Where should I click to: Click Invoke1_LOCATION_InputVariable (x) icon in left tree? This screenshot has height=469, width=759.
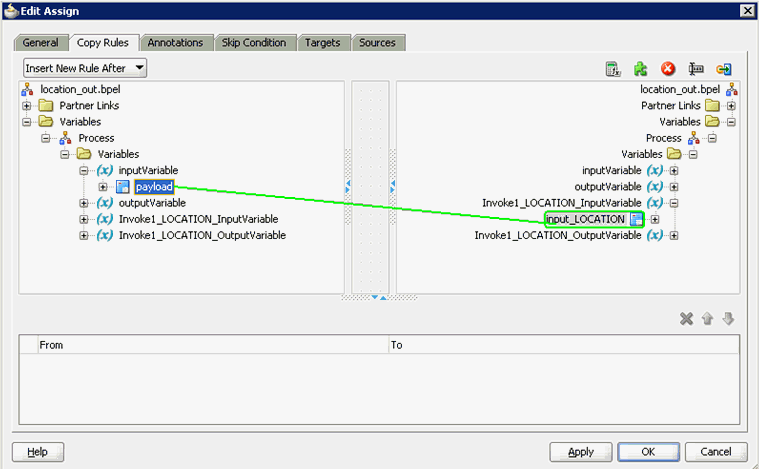(105, 219)
